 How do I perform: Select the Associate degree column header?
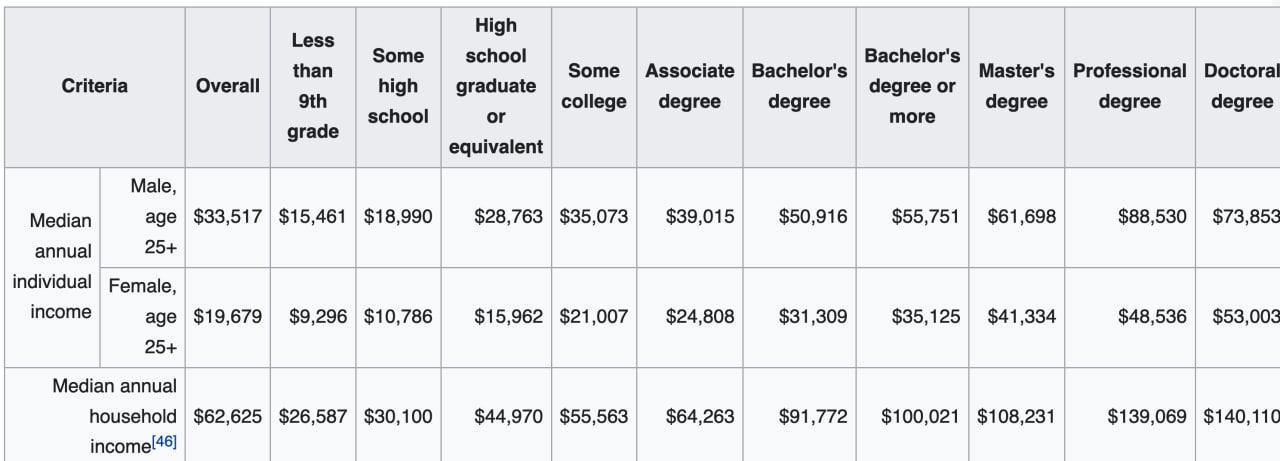690,86
